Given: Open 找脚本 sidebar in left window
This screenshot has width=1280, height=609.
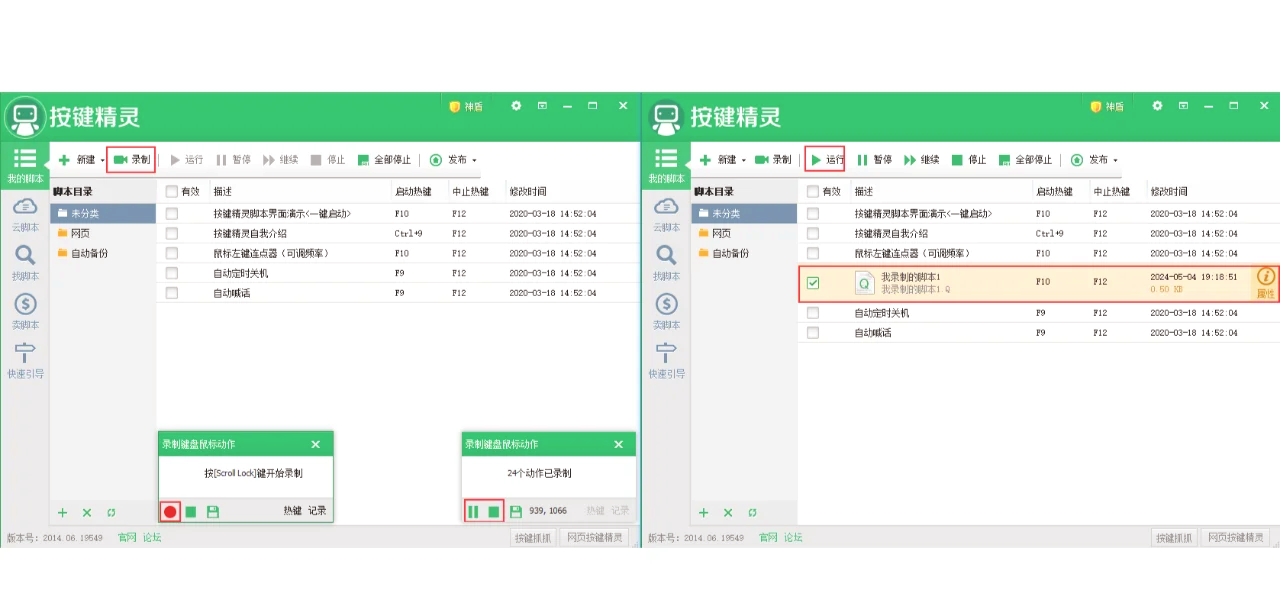Looking at the screenshot, I should 24,263.
